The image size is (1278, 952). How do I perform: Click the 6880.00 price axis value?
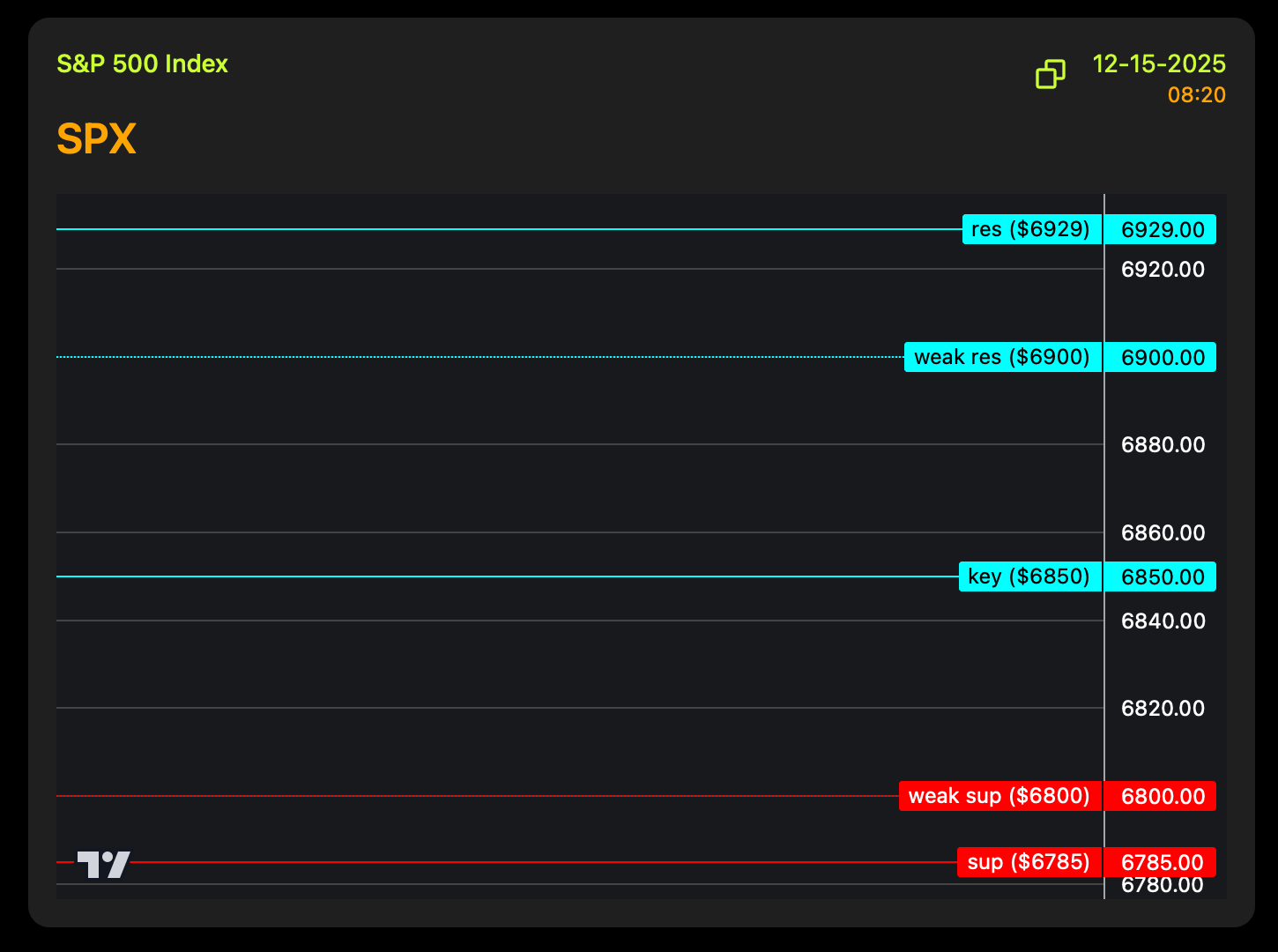coord(1162,445)
